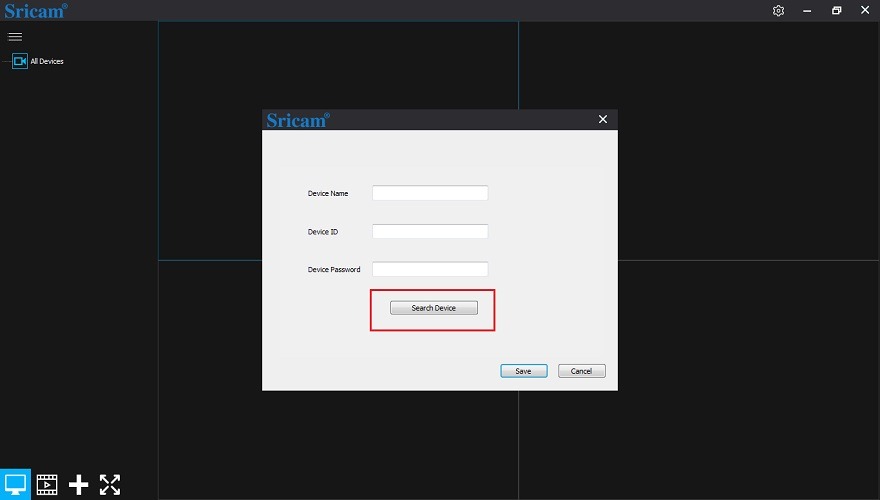The width and height of the screenshot is (880, 500).
Task: Switch to live view monitor icon
Action: point(16,485)
